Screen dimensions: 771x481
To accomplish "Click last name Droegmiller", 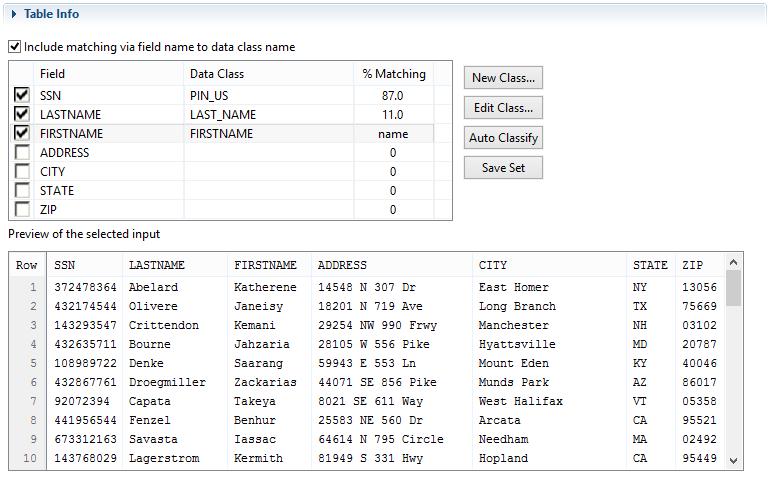I will tap(167, 382).
